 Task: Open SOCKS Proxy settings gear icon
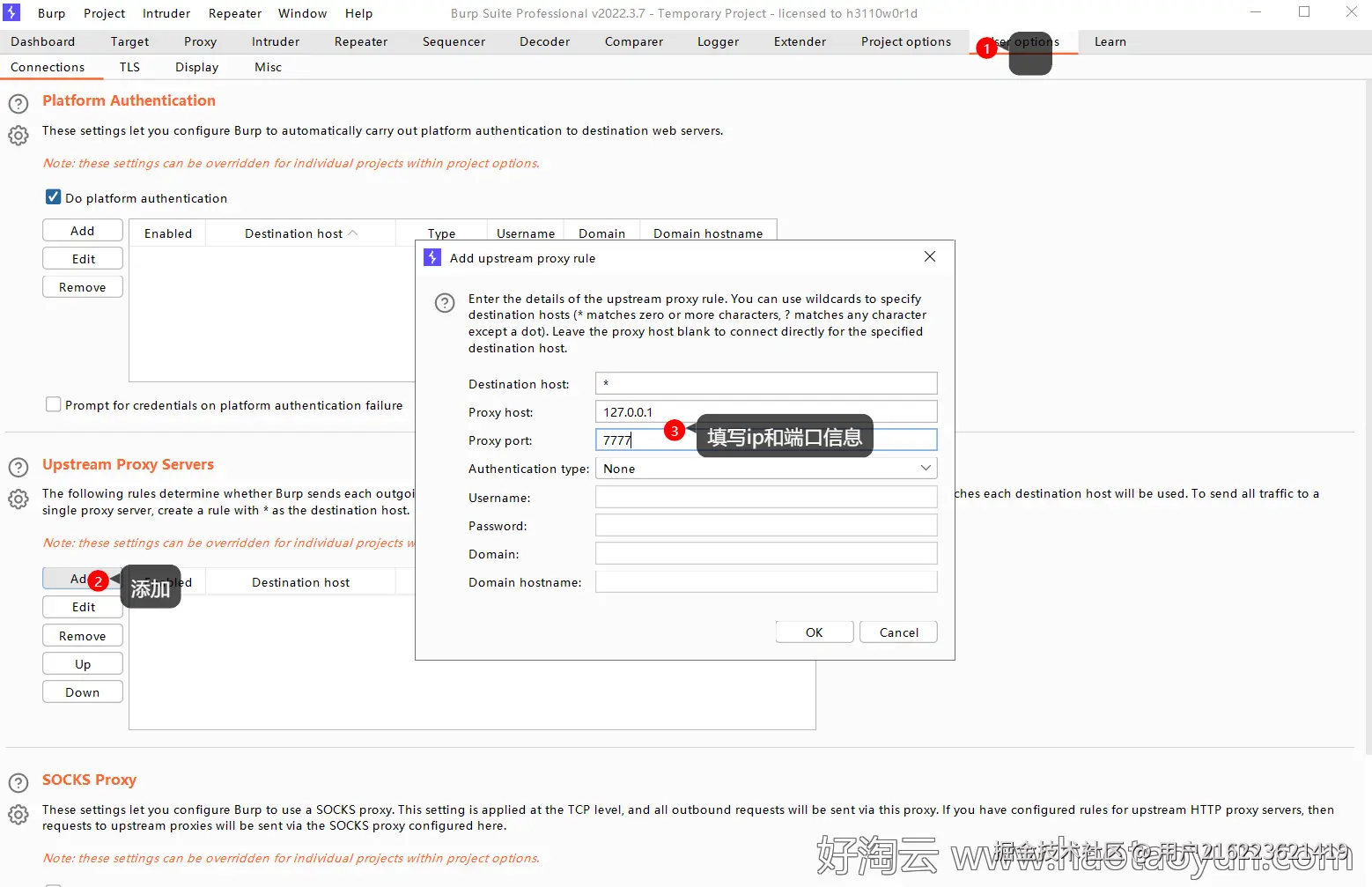coord(18,815)
